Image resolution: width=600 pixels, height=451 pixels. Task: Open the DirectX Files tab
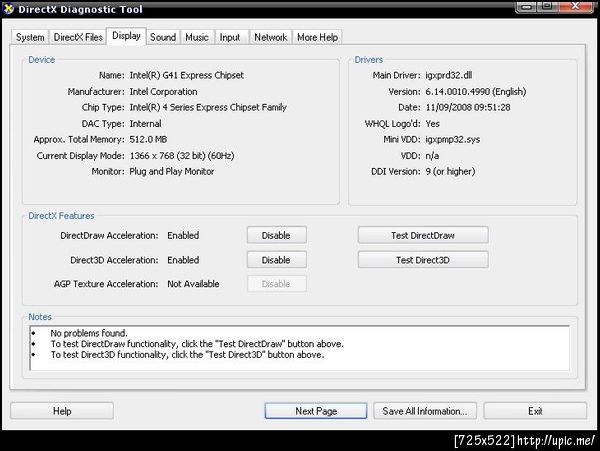click(78, 37)
